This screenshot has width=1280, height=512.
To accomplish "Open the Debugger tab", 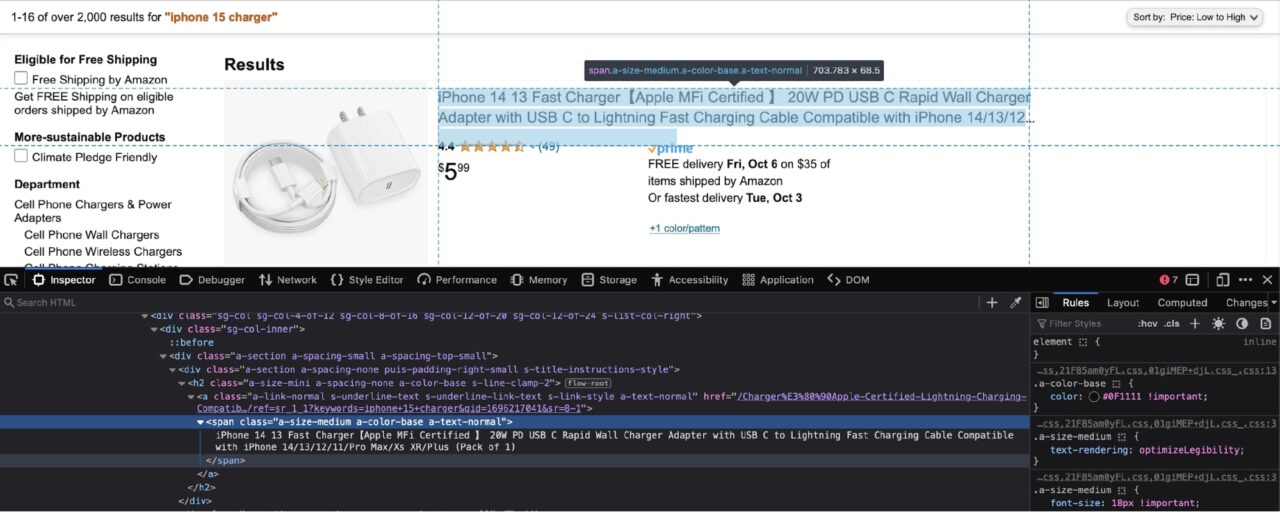I will point(212,280).
